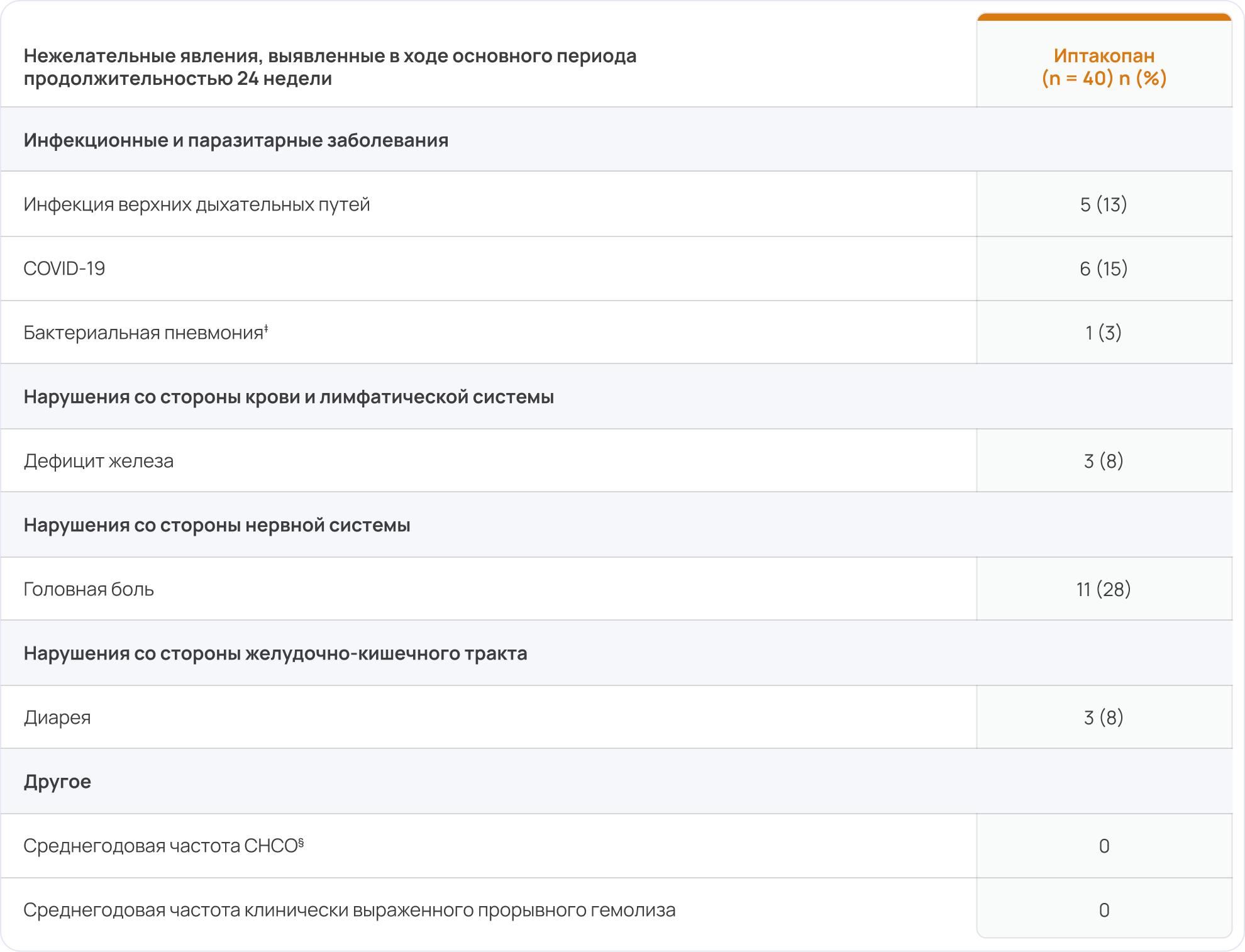1245x952 pixels.
Task: Select the Другое section header
Action: point(57,782)
